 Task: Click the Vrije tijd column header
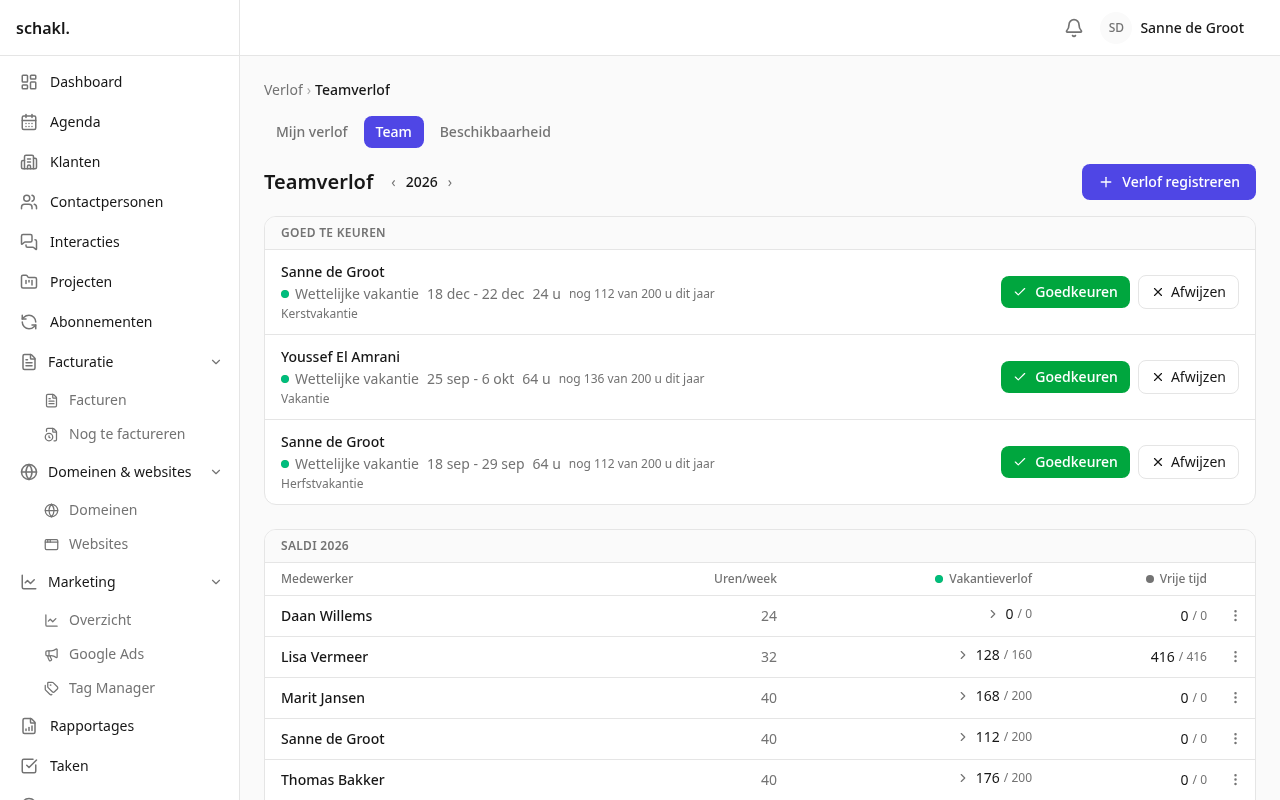(x=1176, y=579)
